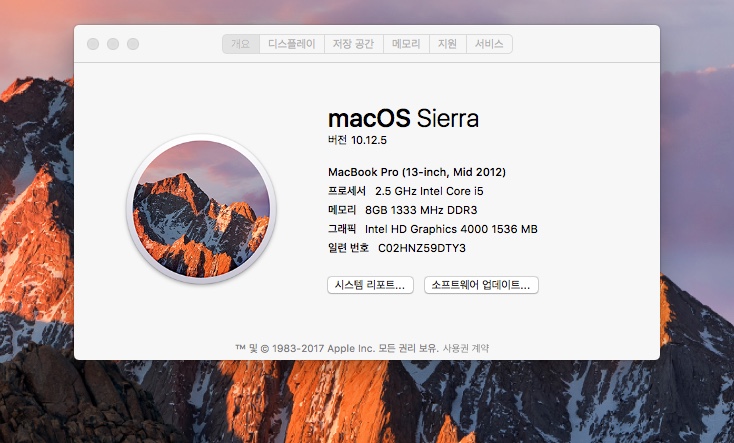Viewport: 734px width, 443px height.
Task: Open the 사용권 계약 link
Action: [x=466, y=348]
